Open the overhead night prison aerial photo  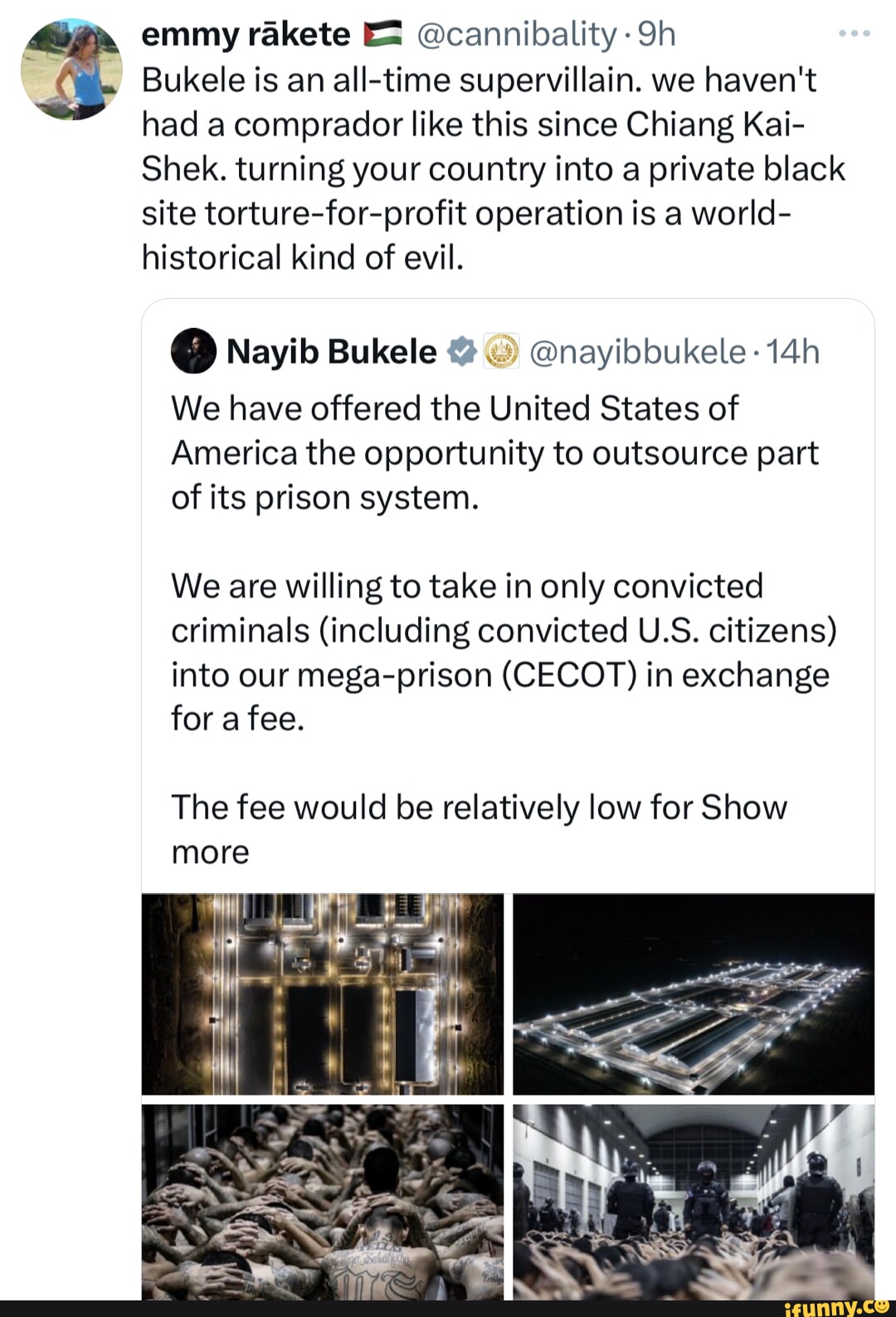coord(323,993)
